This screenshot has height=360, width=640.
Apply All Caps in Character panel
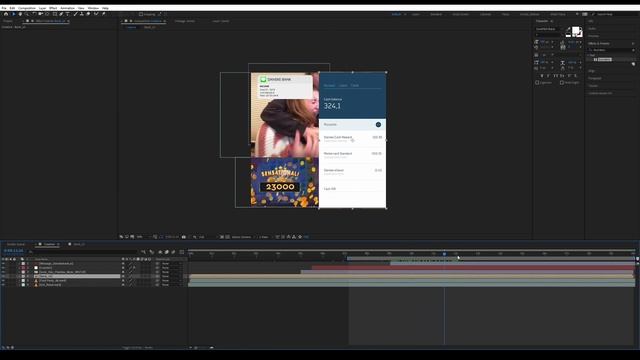click(x=556, y=76)
